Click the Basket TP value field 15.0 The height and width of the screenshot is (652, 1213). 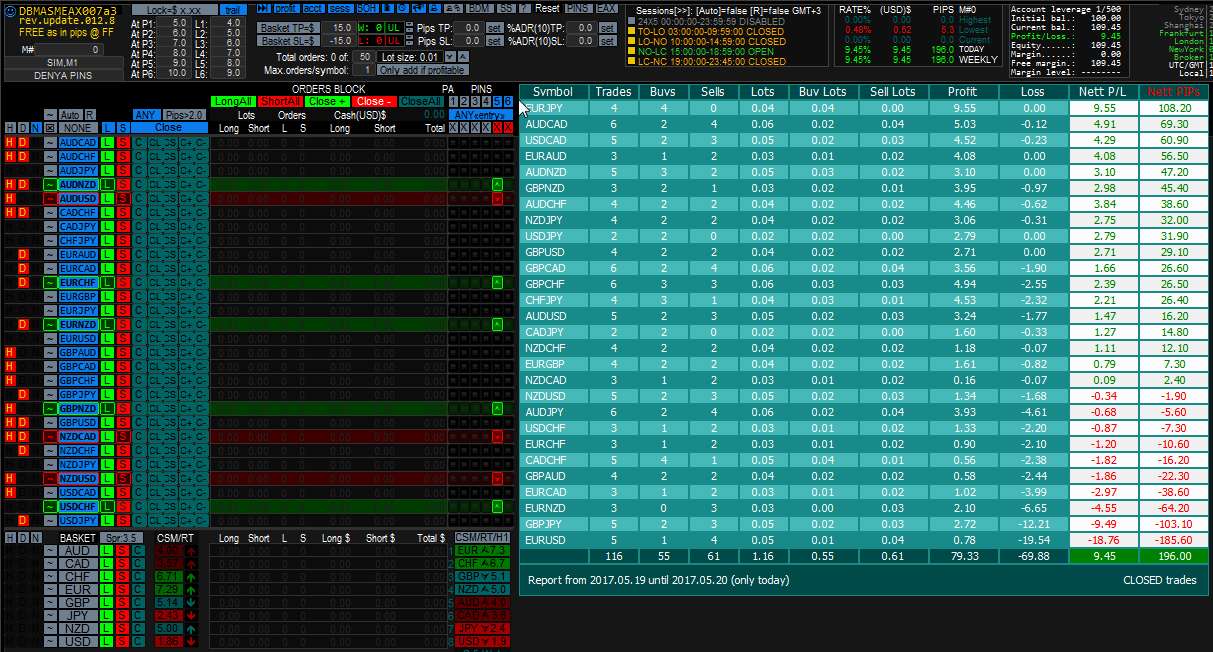[x=340, y=28]
